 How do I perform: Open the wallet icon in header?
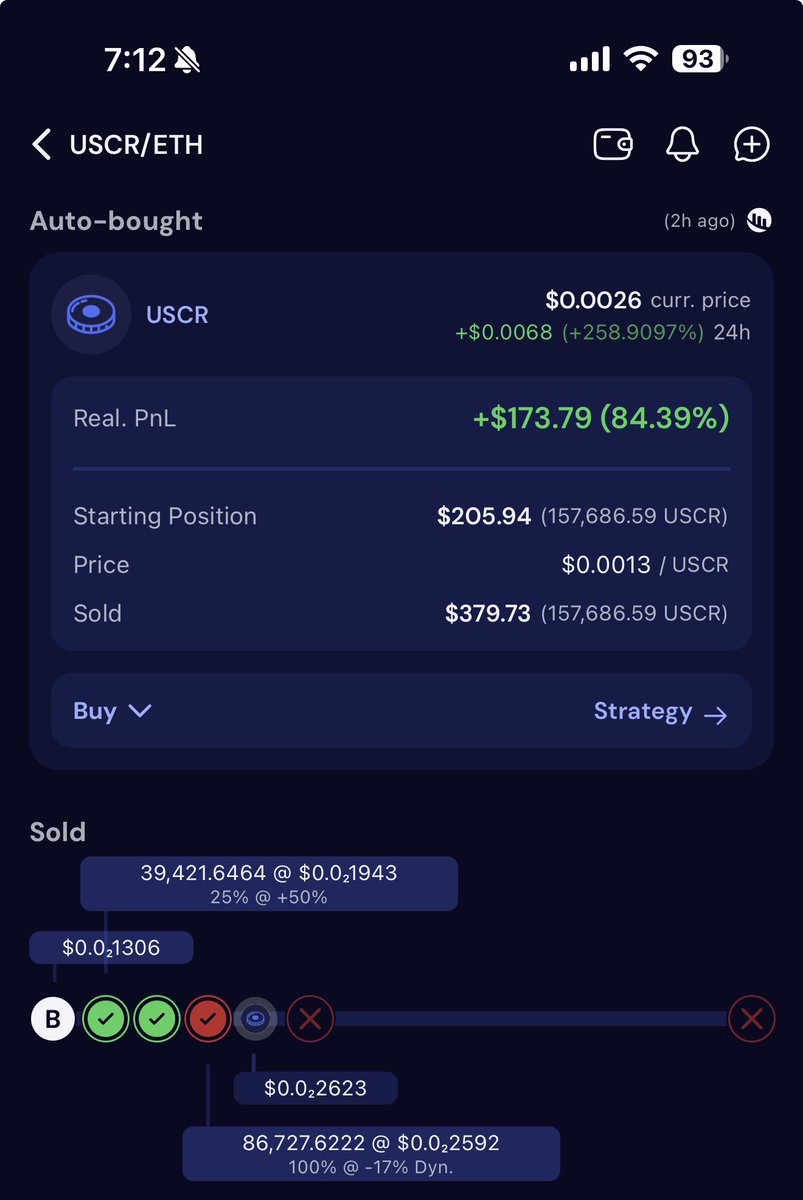613,145
